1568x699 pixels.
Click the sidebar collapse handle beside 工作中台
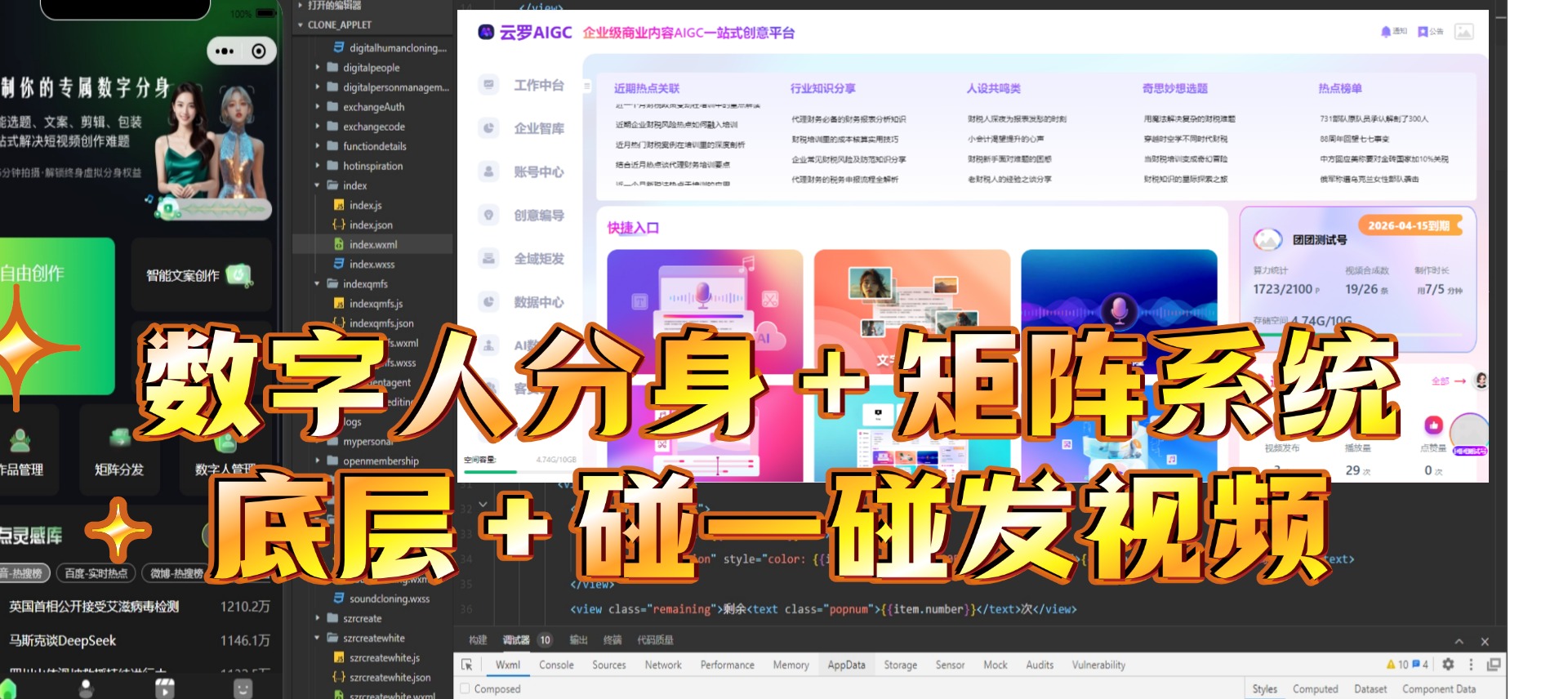tap(586, 85)
